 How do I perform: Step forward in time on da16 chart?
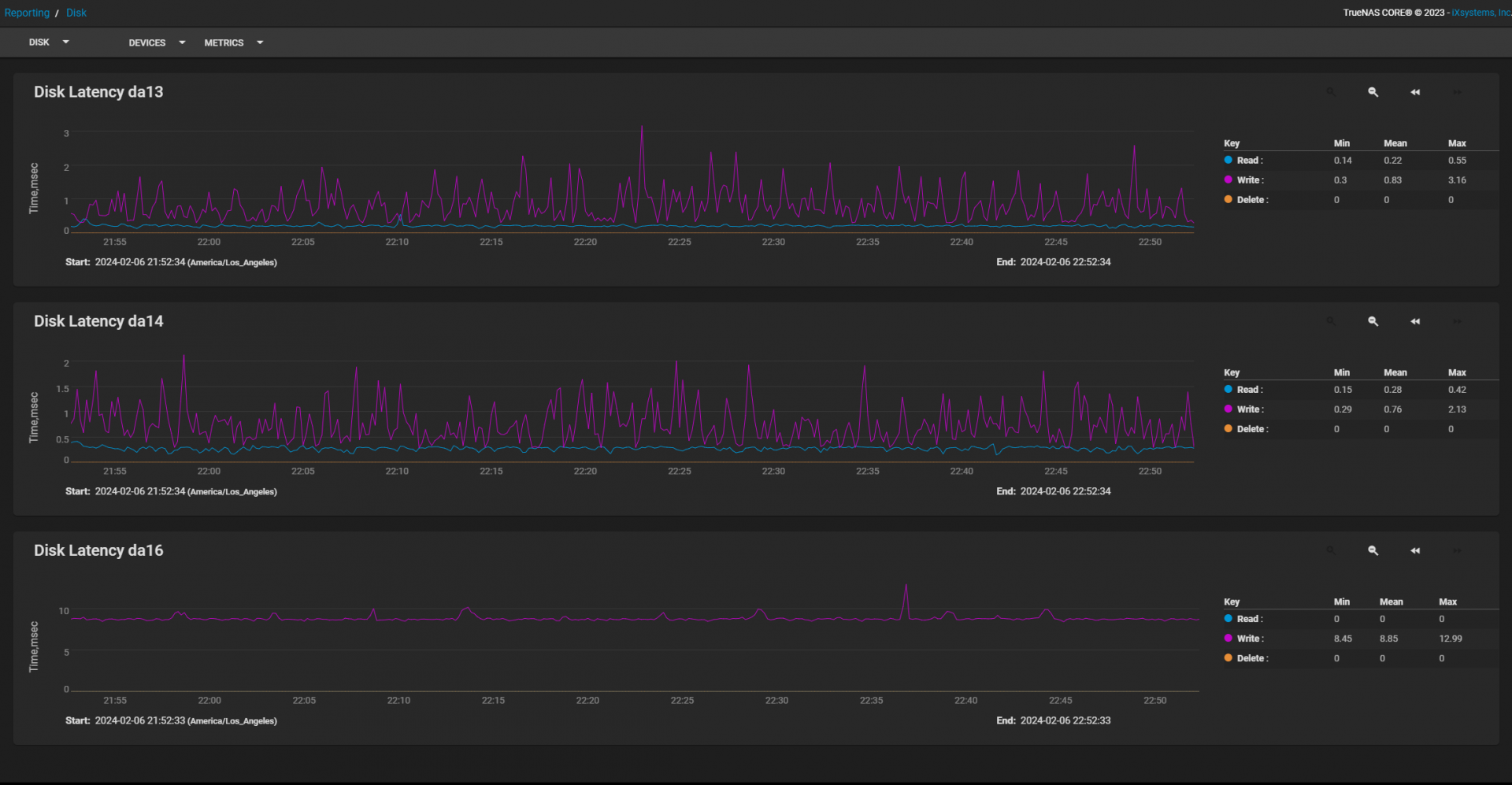[1457, 550]
